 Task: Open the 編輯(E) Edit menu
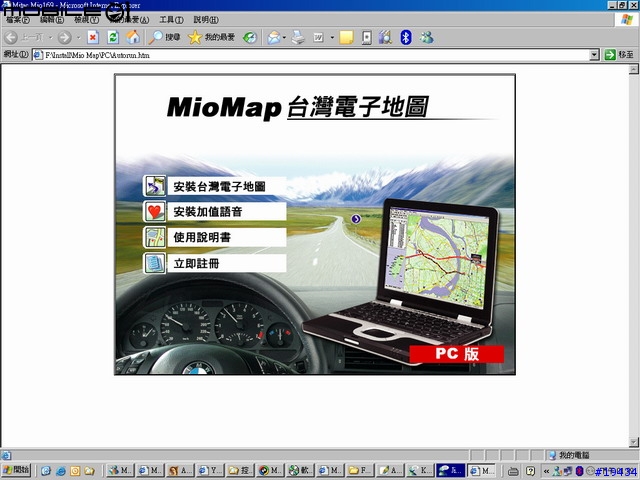point(51,20)
